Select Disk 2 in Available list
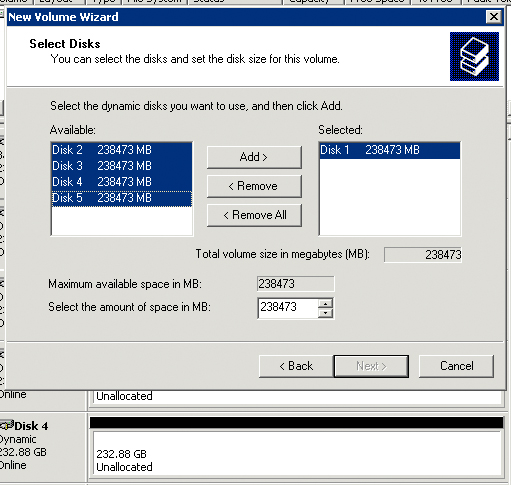Viewport: 511px width, 485px height. [x=122, y=150]
